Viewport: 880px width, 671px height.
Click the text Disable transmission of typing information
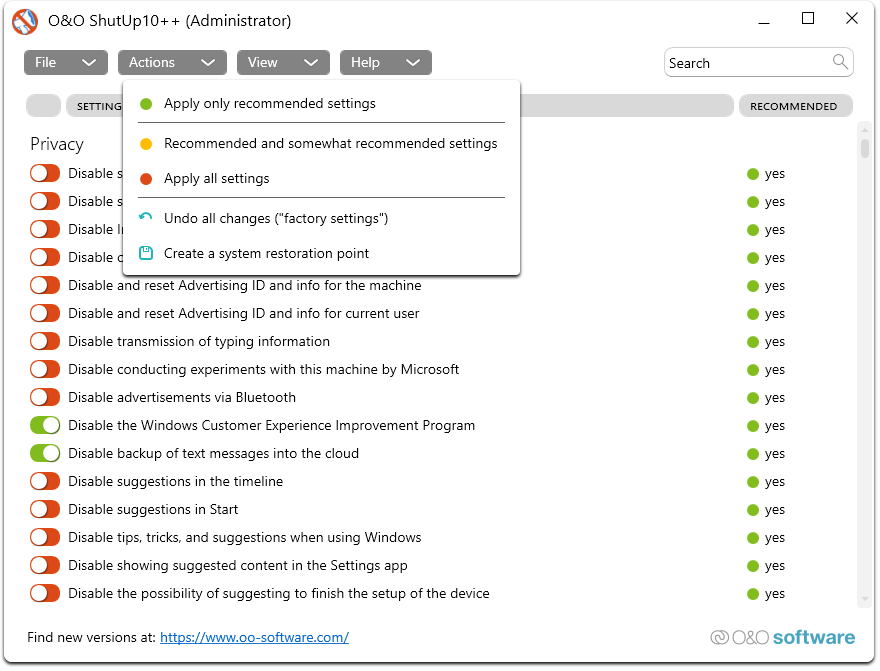[x=199, y=342]
